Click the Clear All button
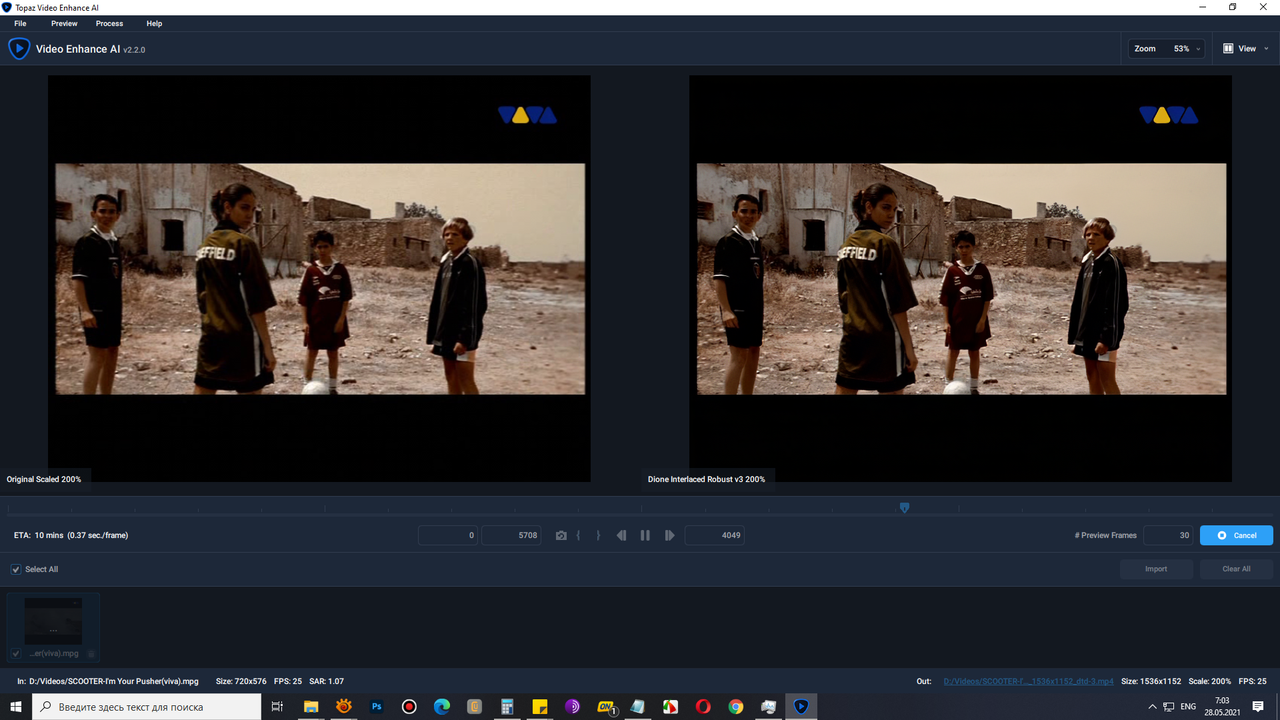The height and width of the screenshot is (720, 1280). (1236, 569)
